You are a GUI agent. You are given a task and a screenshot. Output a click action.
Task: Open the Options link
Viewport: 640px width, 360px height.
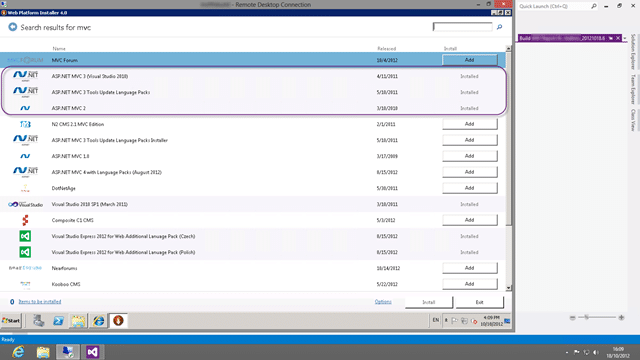[383, 302]
